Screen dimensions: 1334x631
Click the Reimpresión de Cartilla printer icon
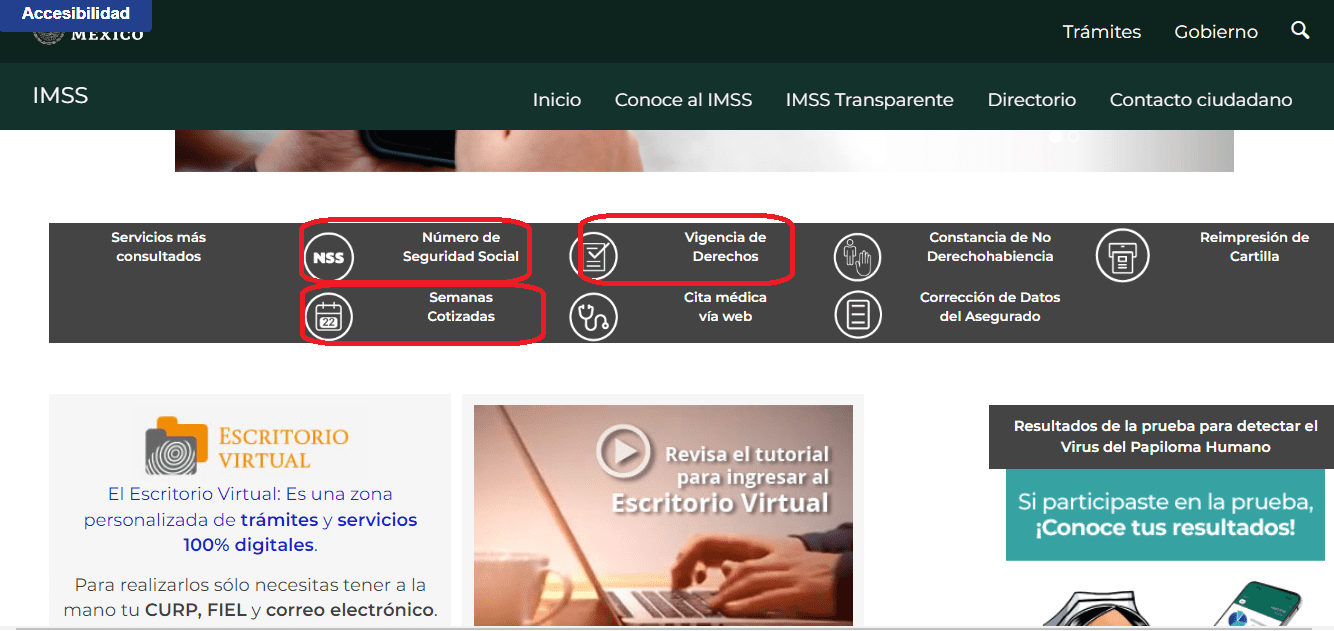1122,256
